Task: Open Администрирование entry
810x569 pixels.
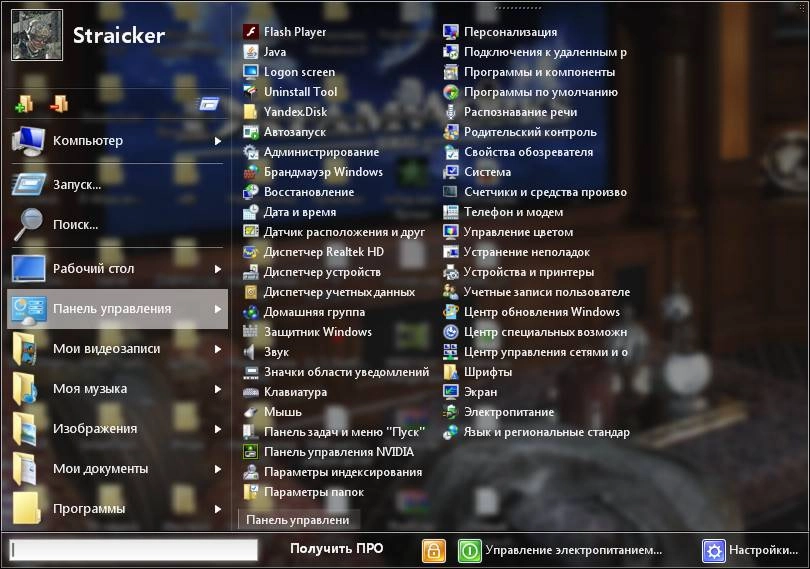Action: coord(311,152)
